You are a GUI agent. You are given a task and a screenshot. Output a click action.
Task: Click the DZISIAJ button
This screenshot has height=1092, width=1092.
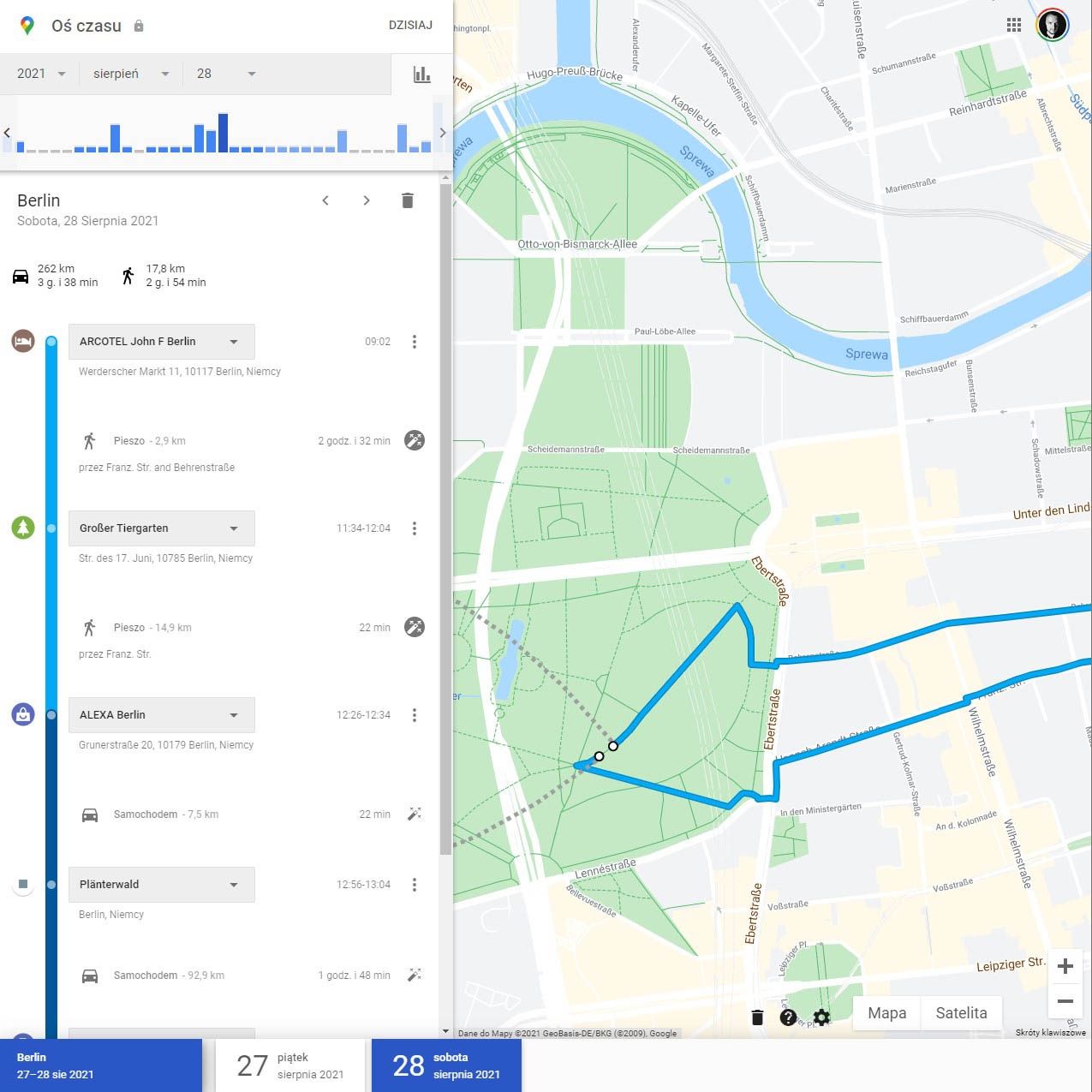click(x=410, y=26)
